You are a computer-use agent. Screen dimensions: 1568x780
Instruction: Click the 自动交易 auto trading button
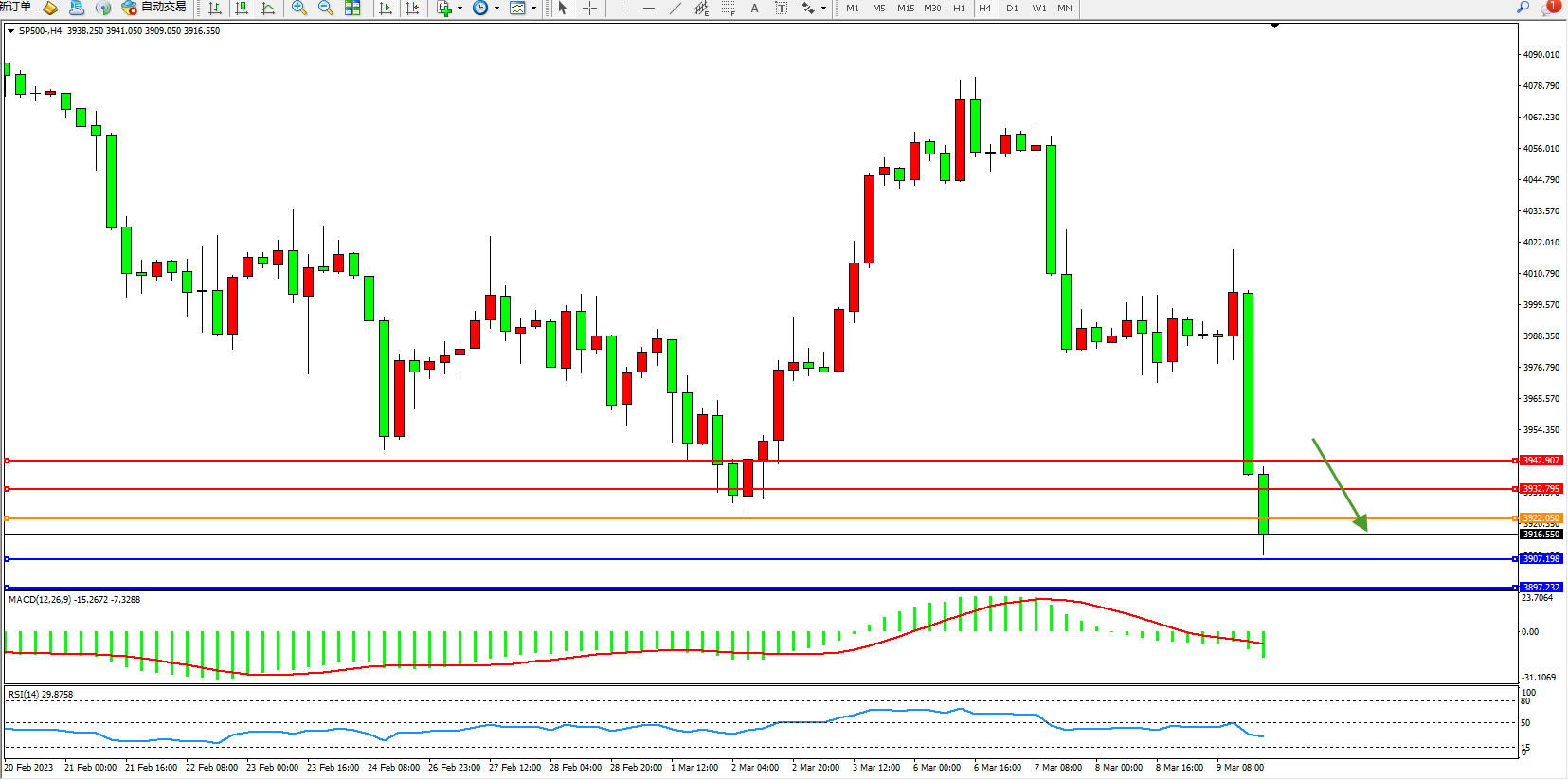[154, 8]
